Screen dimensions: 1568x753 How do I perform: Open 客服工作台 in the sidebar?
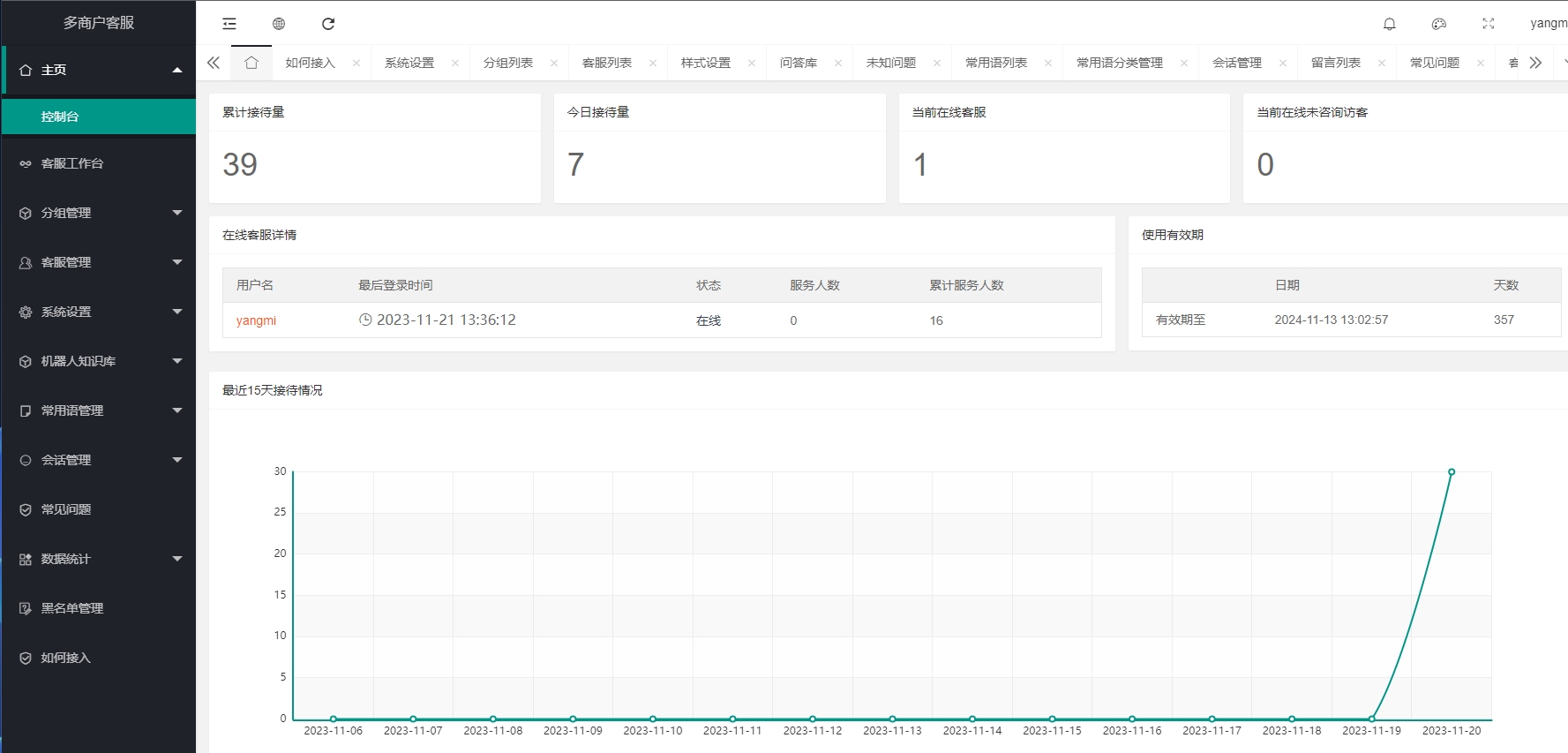(x=72, y=163)
